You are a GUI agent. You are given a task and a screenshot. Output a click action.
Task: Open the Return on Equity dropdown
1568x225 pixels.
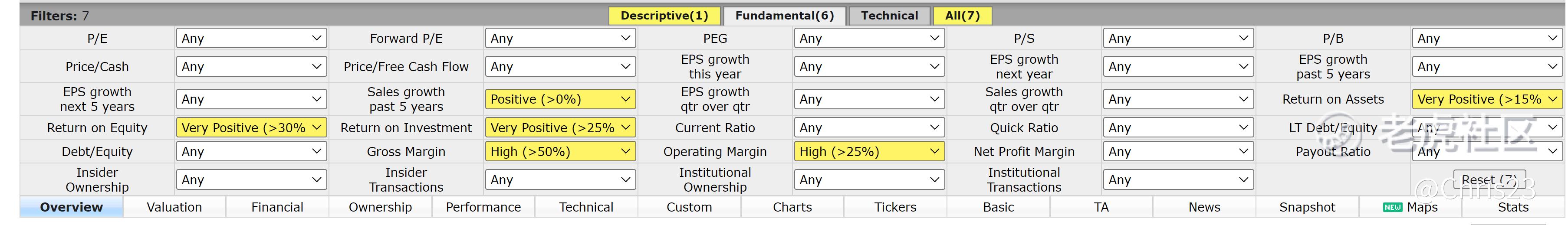251,128
